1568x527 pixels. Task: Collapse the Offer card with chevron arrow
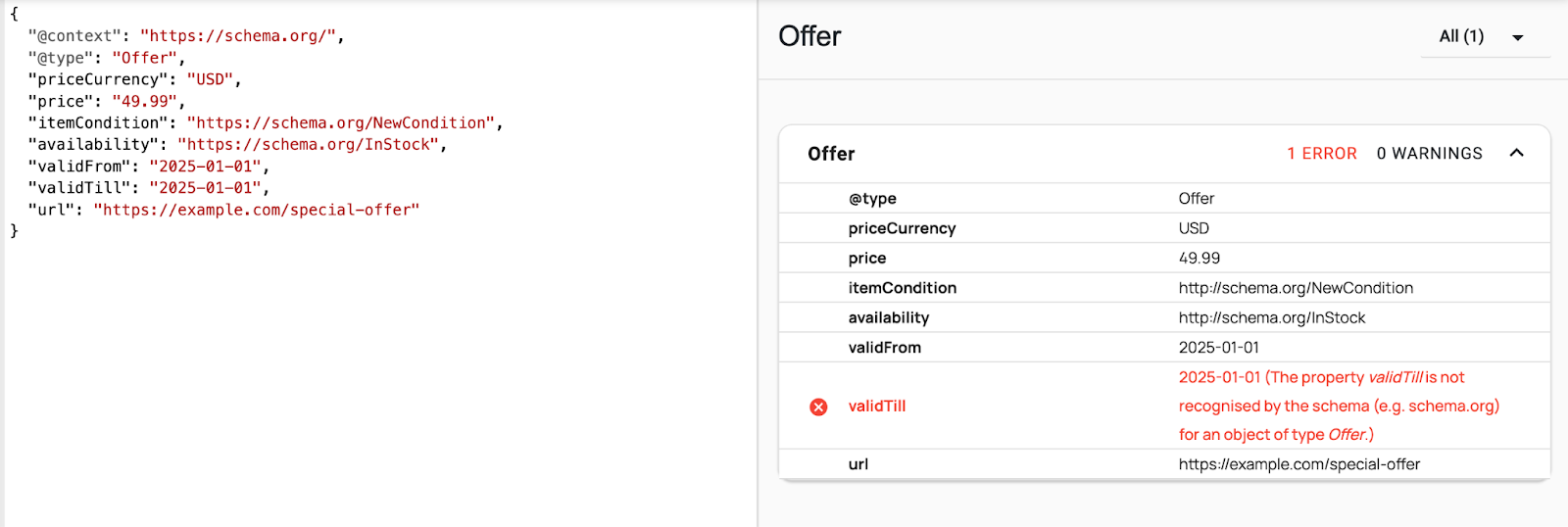(1516, 153)
